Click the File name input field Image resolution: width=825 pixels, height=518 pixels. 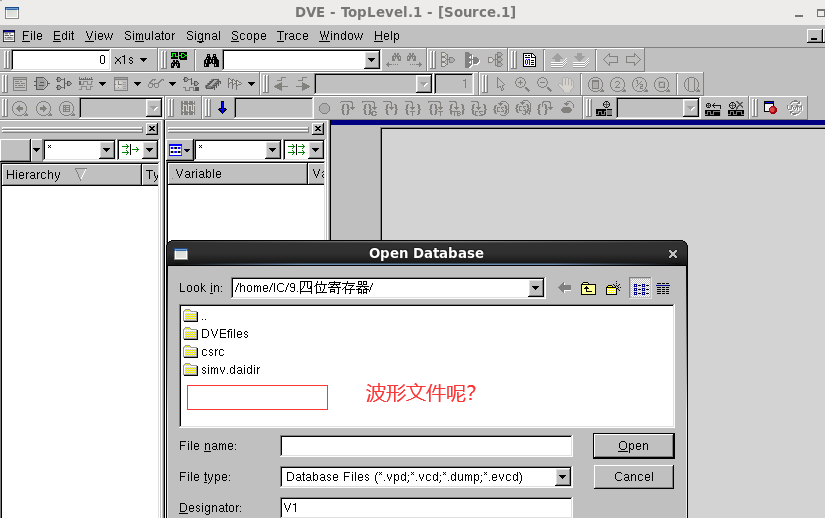click(426, 446)
